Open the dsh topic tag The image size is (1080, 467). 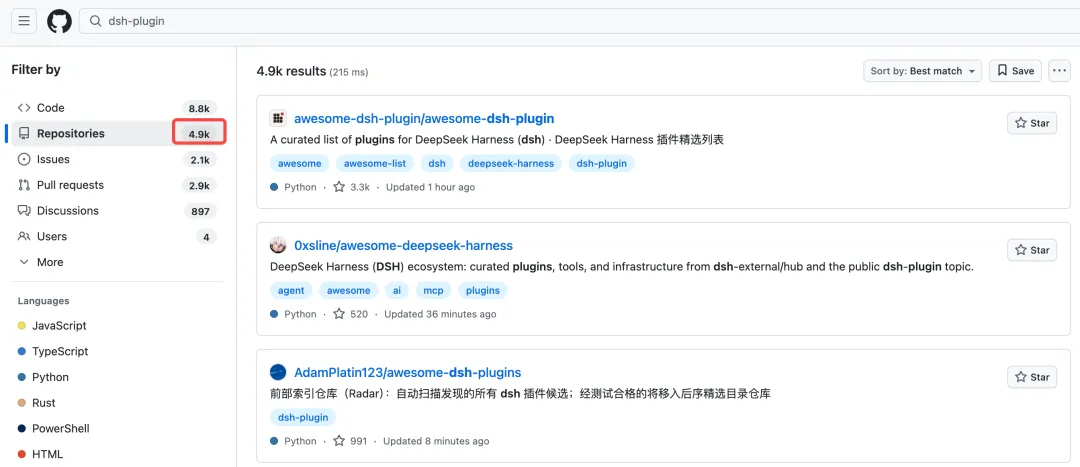pos(437,164)
